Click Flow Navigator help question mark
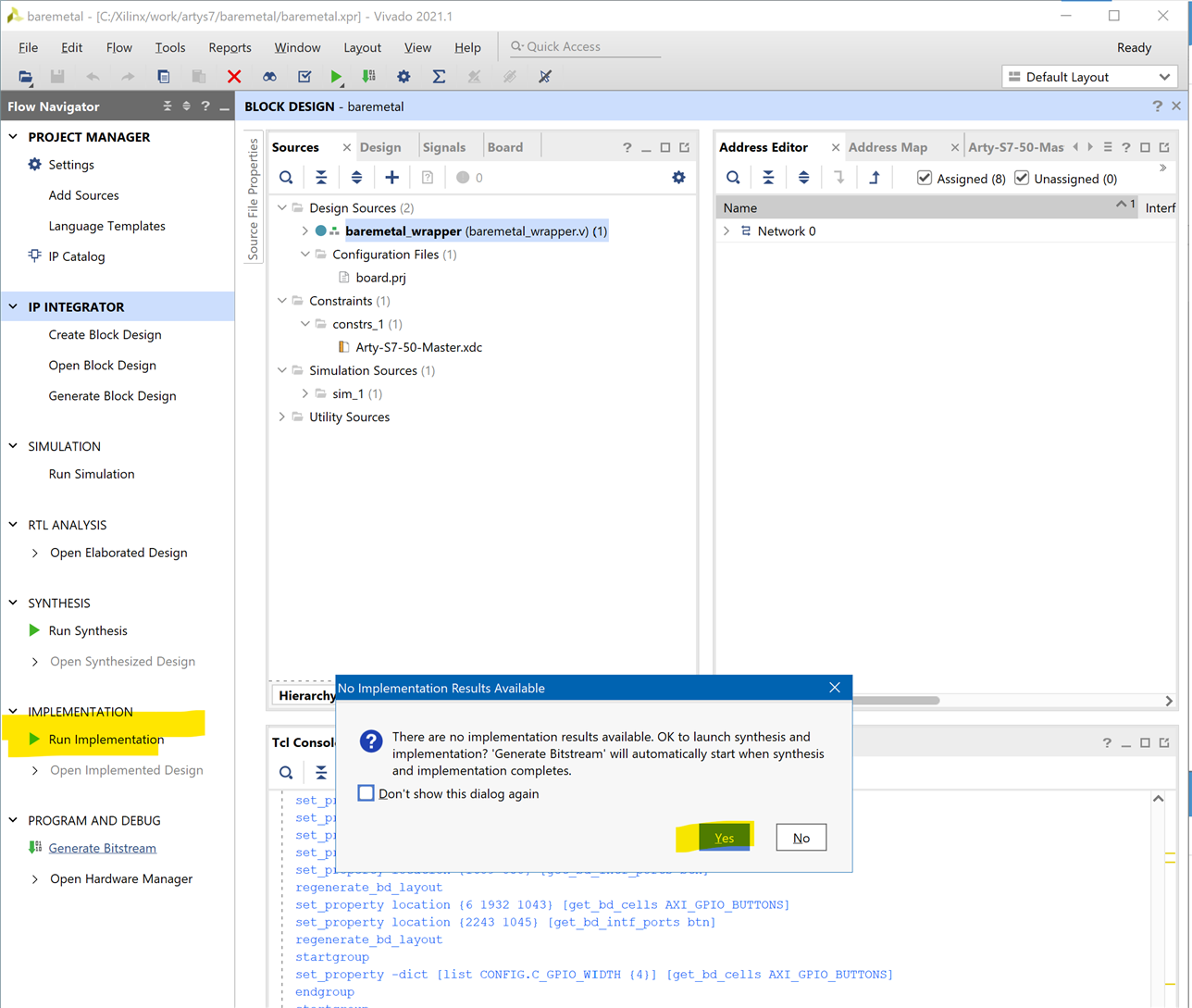1192x1008 pixels. pyautogui.click(x=205, y=106)
